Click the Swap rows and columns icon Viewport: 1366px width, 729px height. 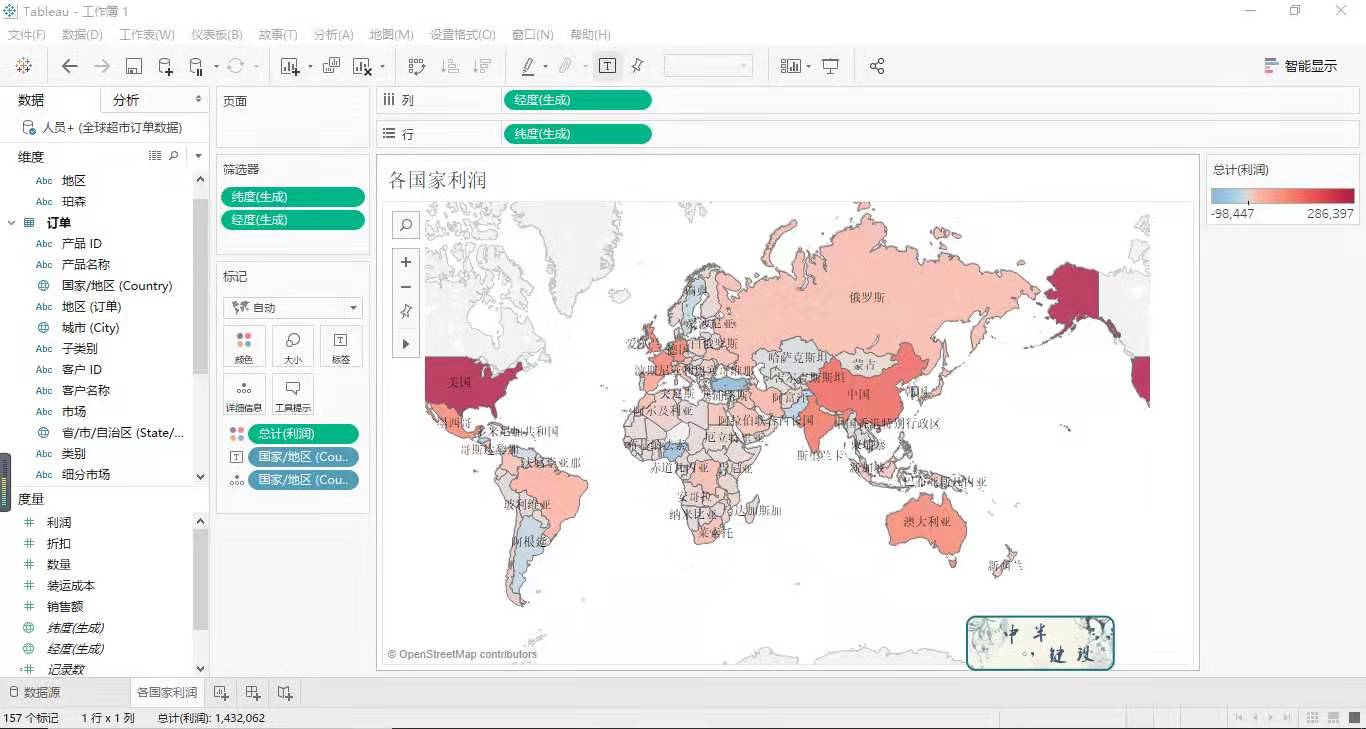pos(417,66)
